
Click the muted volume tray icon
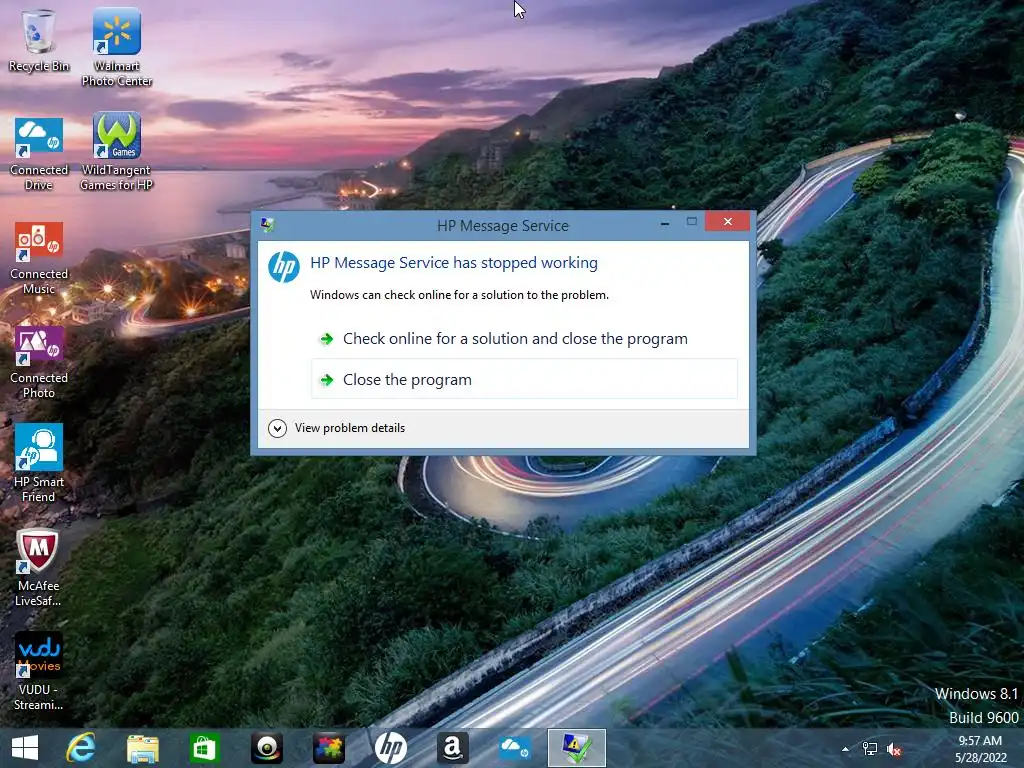(894, 749)
